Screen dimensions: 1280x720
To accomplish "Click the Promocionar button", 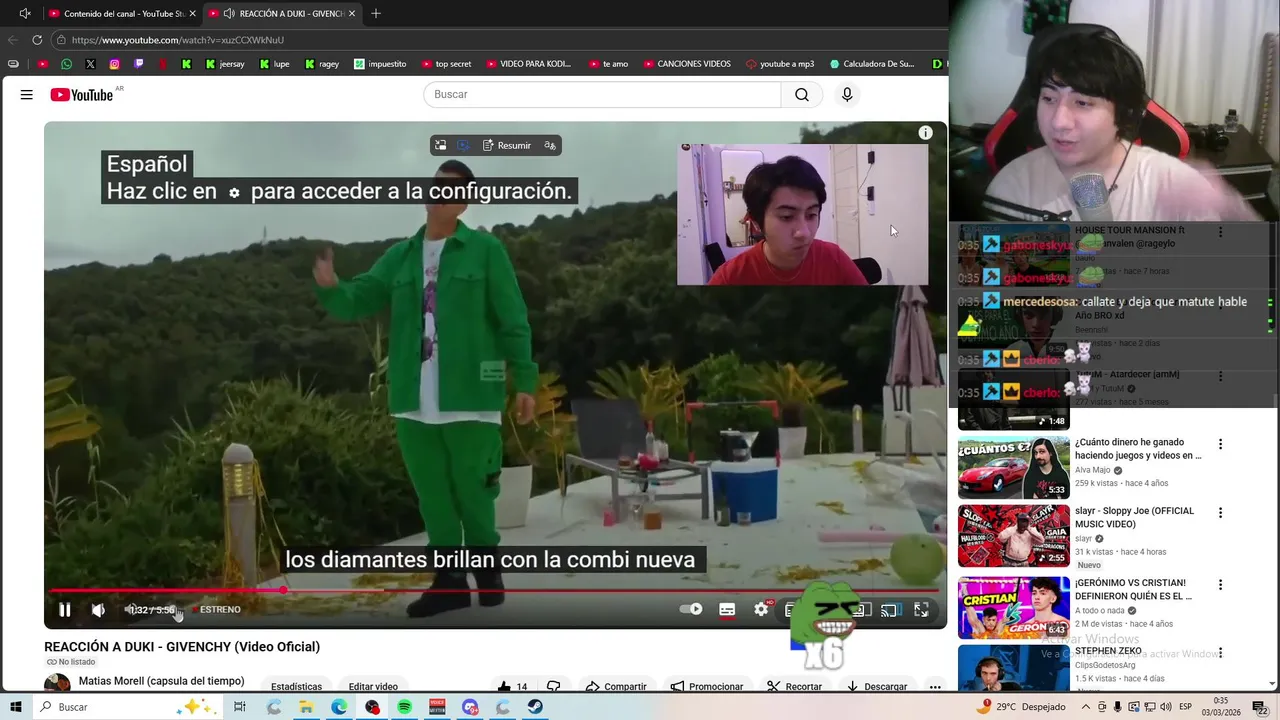I will [x=707, y=687].
